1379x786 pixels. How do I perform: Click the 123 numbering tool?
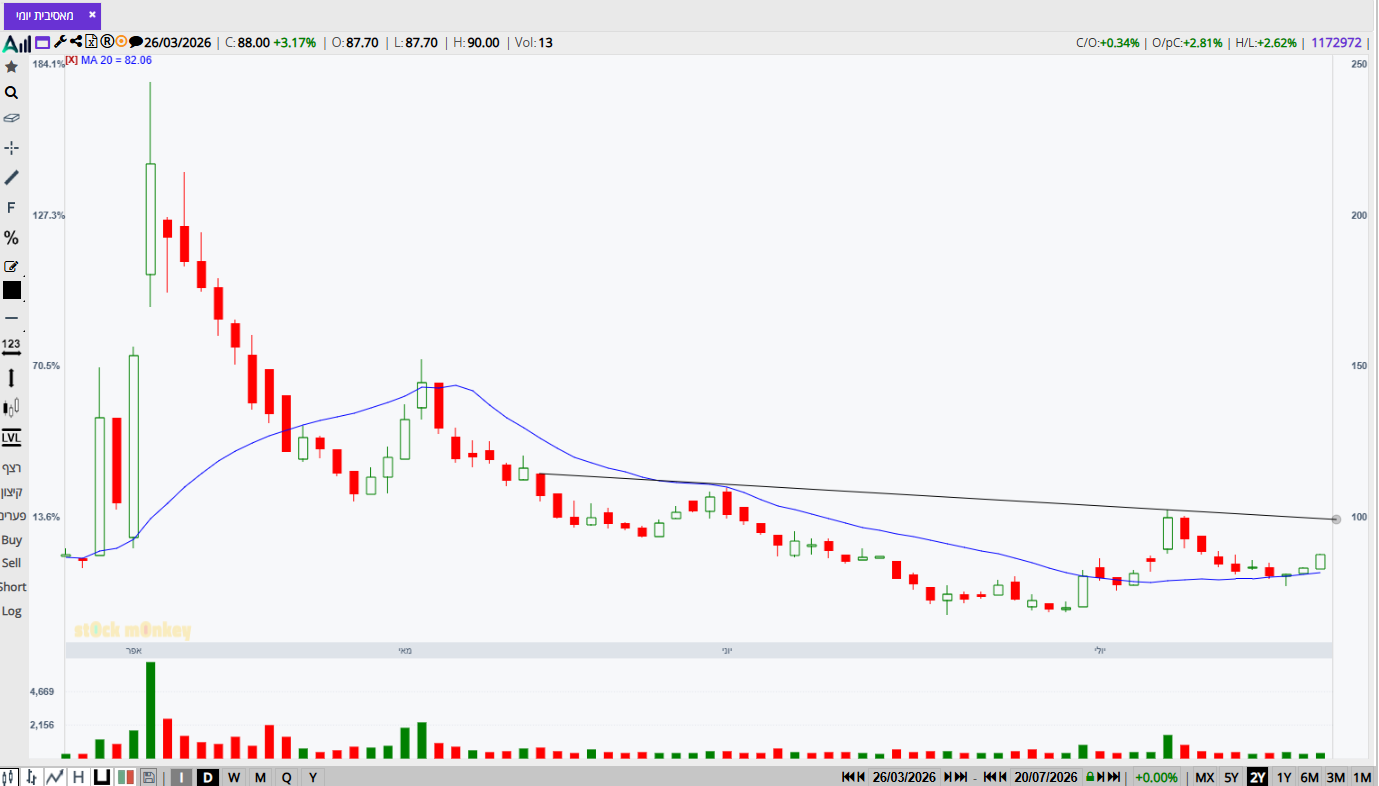click(x=11, y=346)
